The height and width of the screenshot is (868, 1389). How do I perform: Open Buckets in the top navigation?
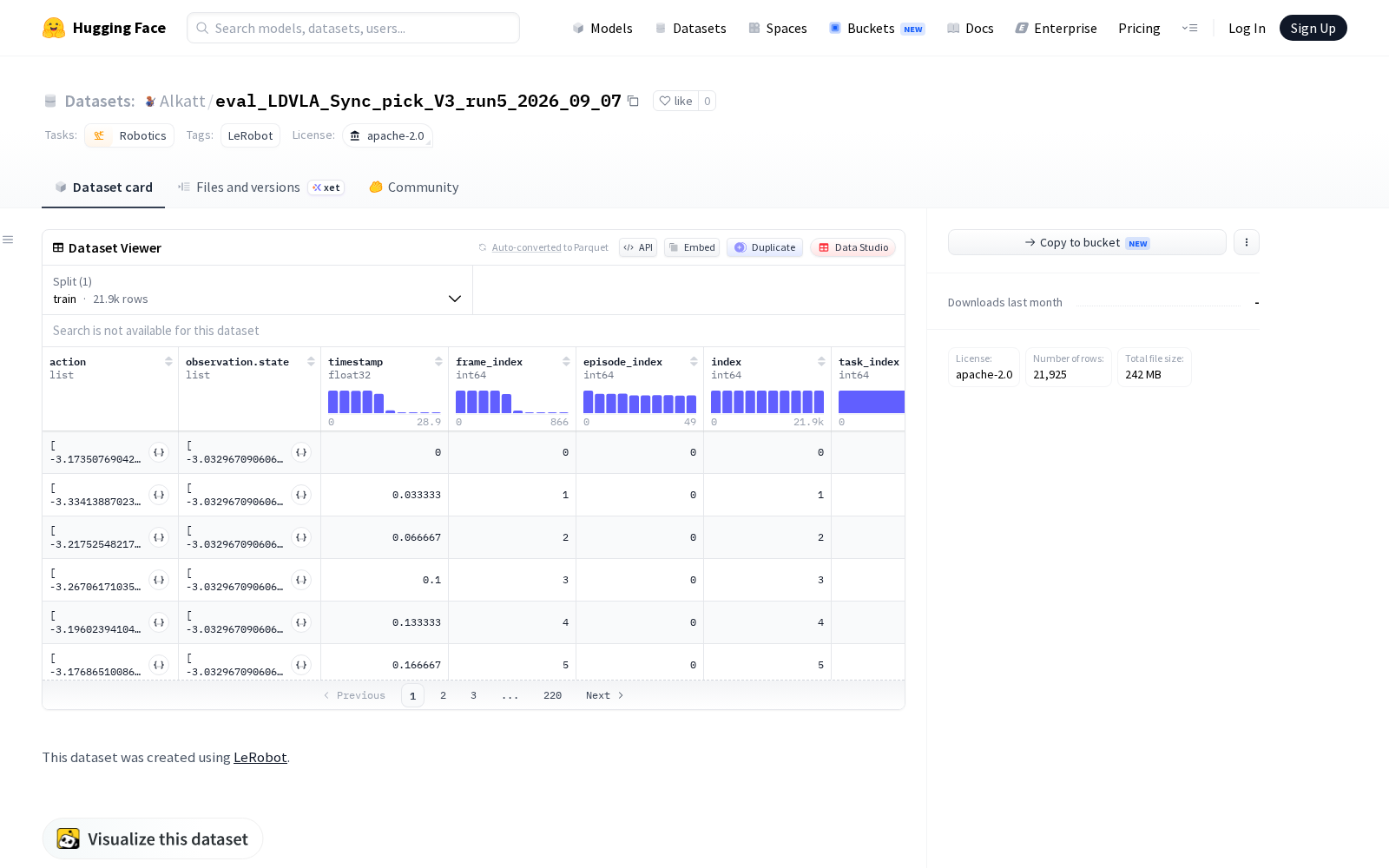[x=877, y=28]
